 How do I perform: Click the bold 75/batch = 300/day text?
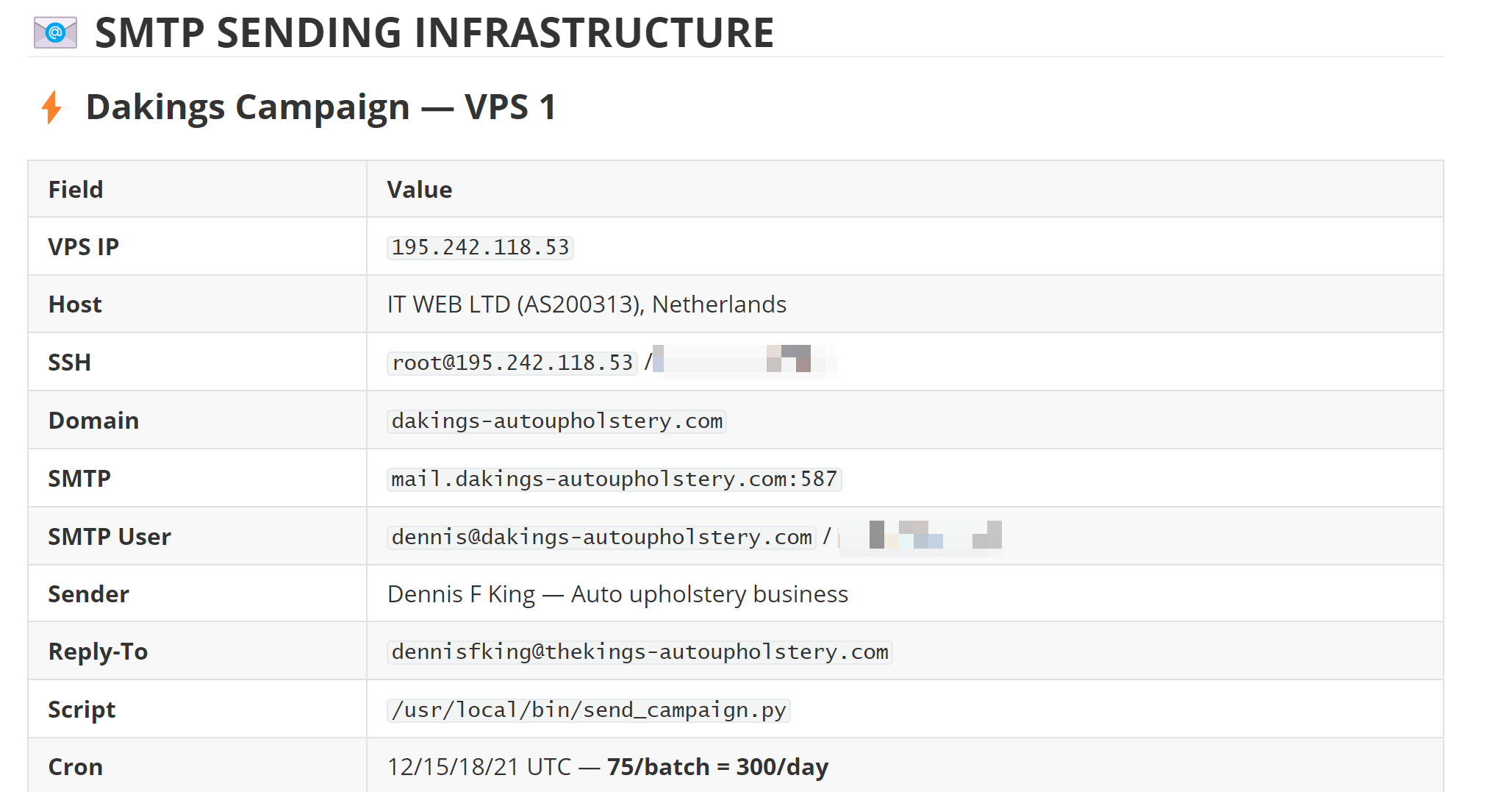pyautogui.click(x=717, y=767)
